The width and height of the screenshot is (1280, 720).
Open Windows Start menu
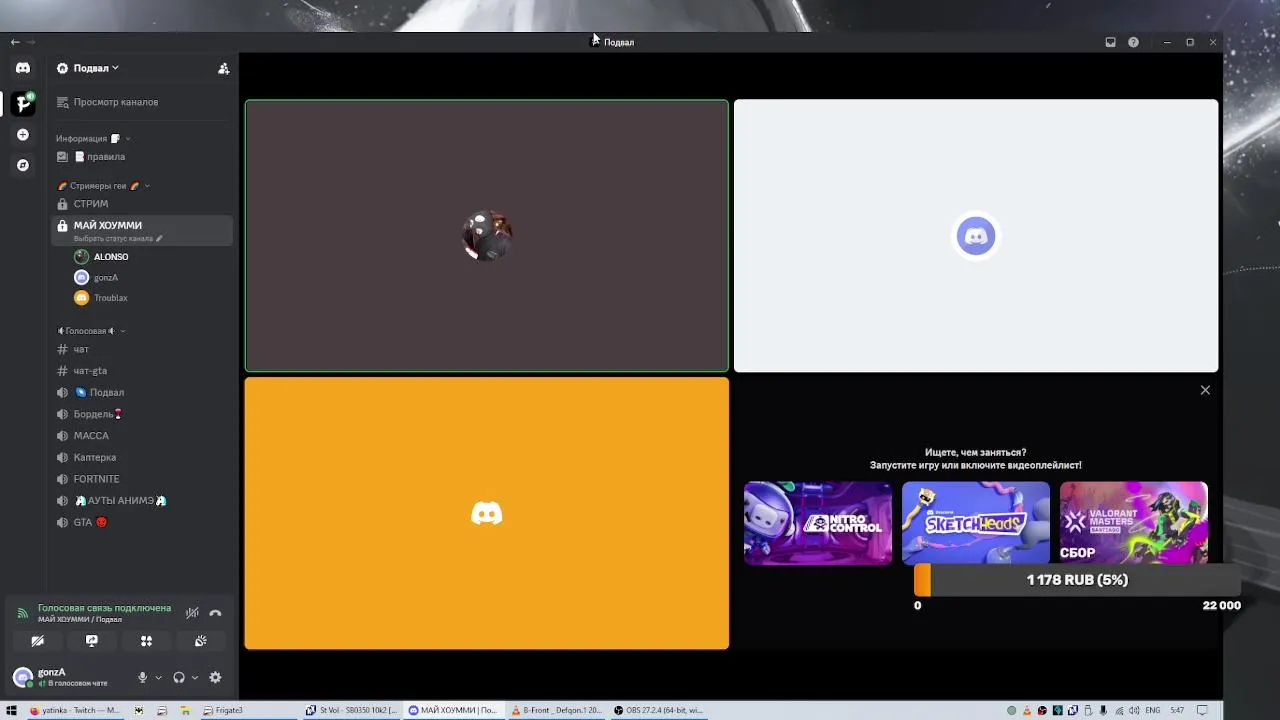(x=11, y=710)
